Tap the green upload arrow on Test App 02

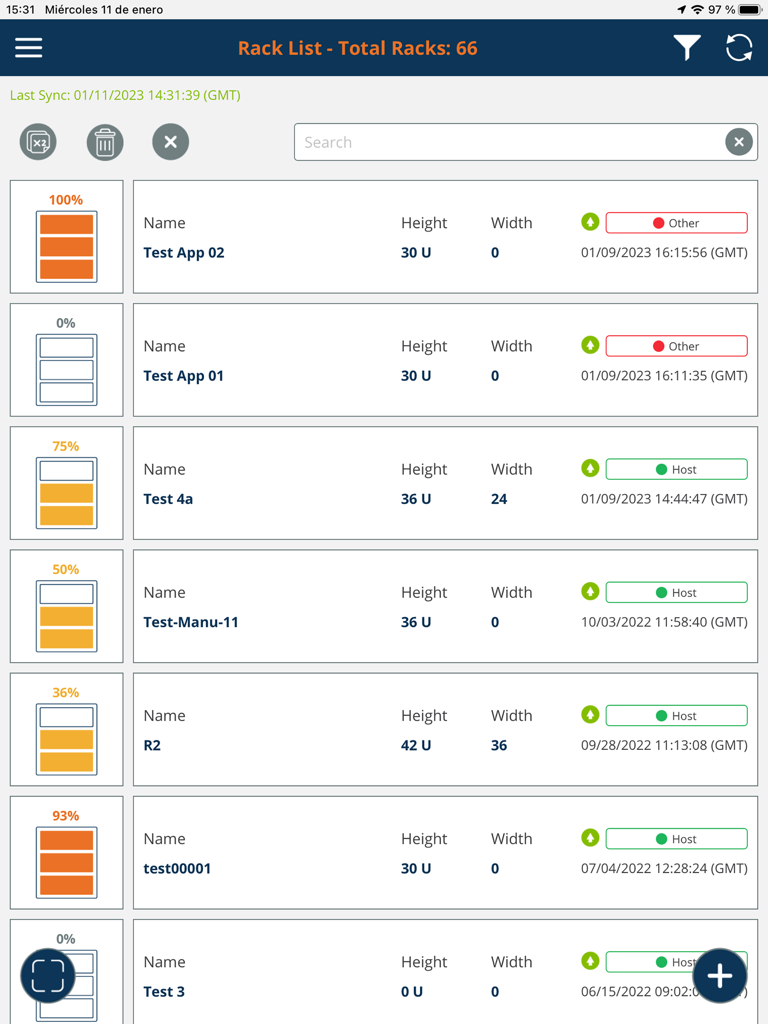(x=590, y=222)
